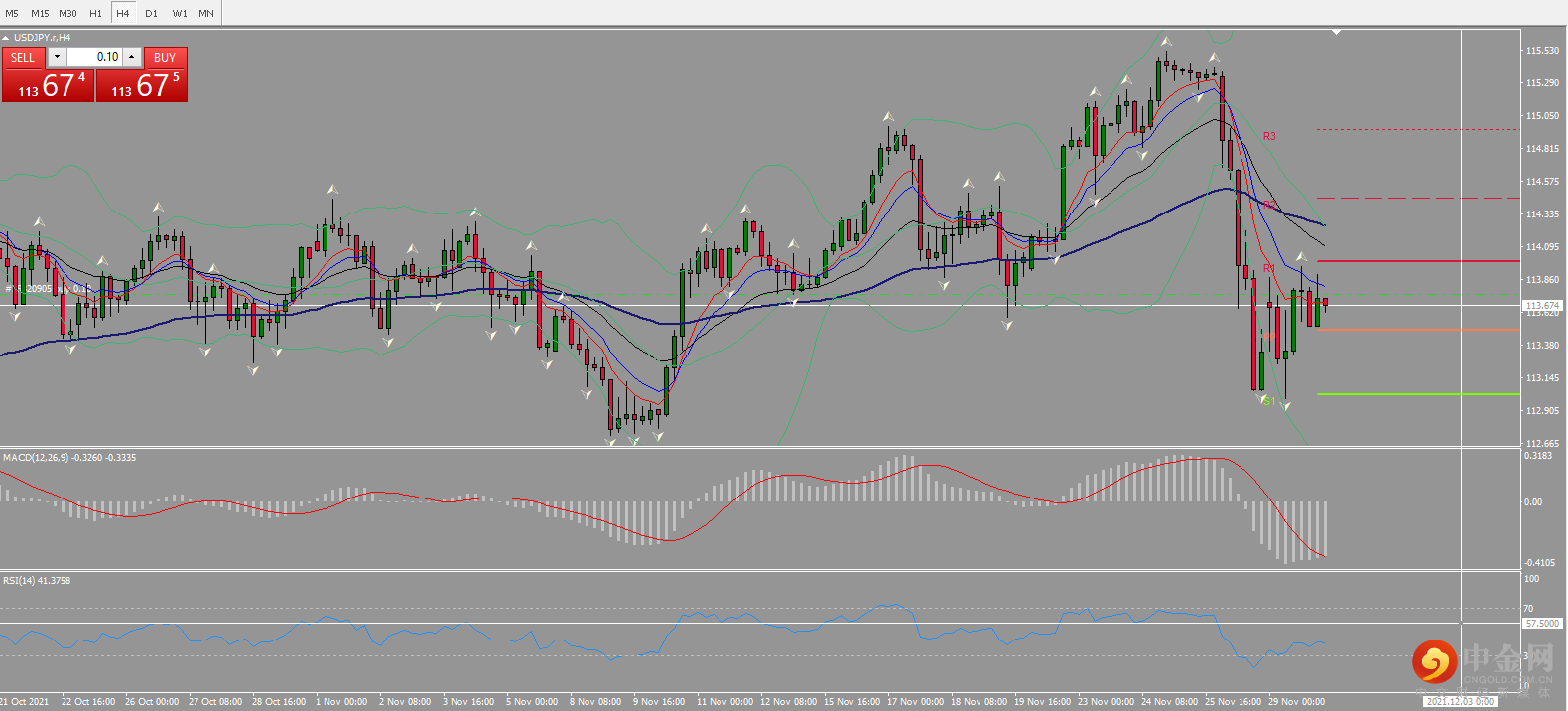
Task: Click the 114.575 price scale label
Action: click(1542, 182)
